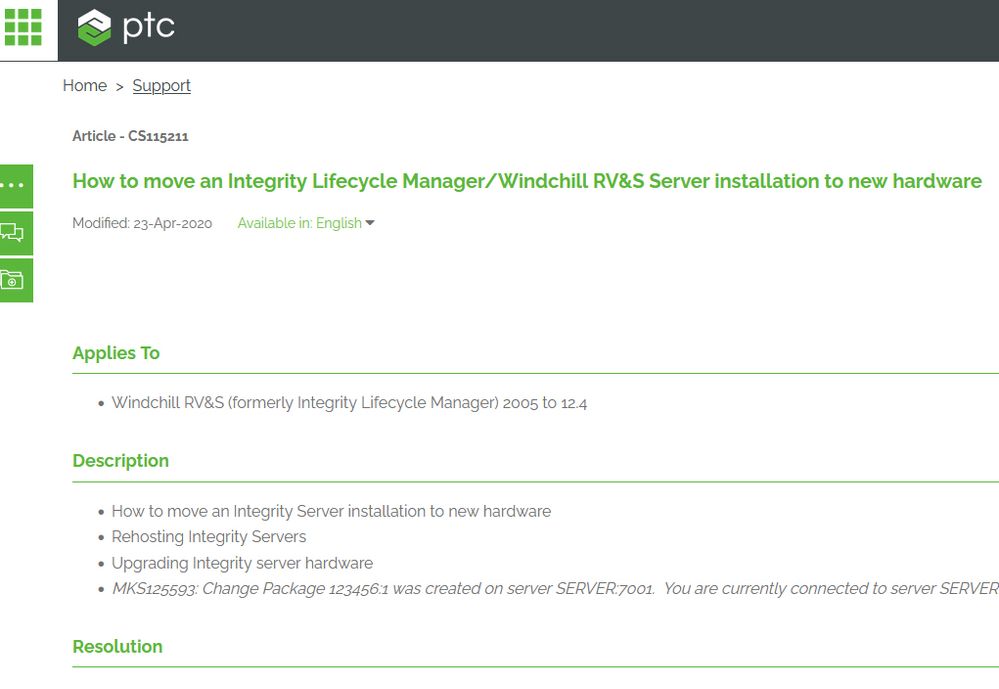
Task: Open the green grid apps menu
Action: pos(23,27)
